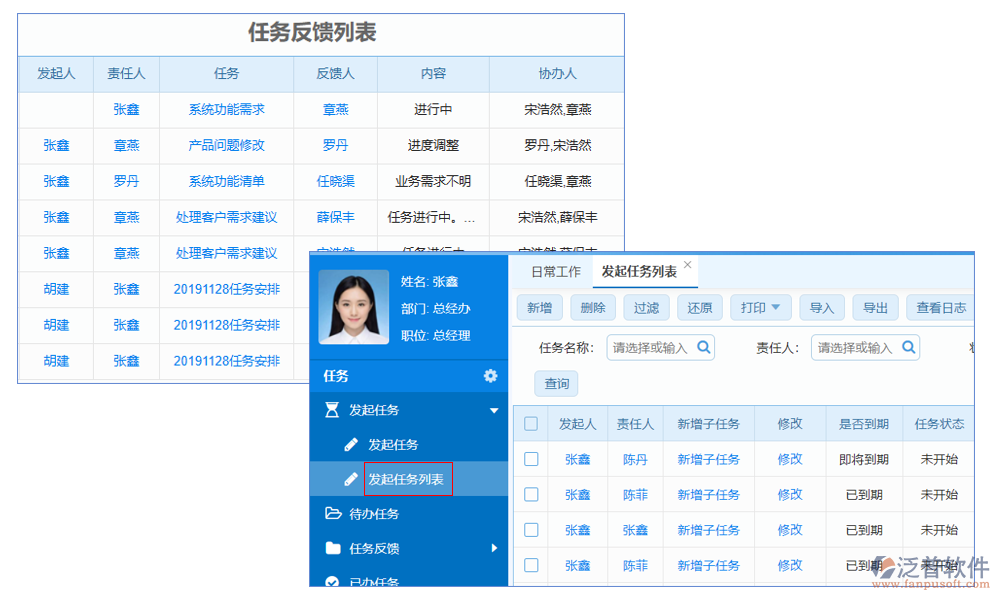The width and height of the screenshot is (1000, 600).
Task: Click the gear settings icon beside 任务
Action: (490, 376)
